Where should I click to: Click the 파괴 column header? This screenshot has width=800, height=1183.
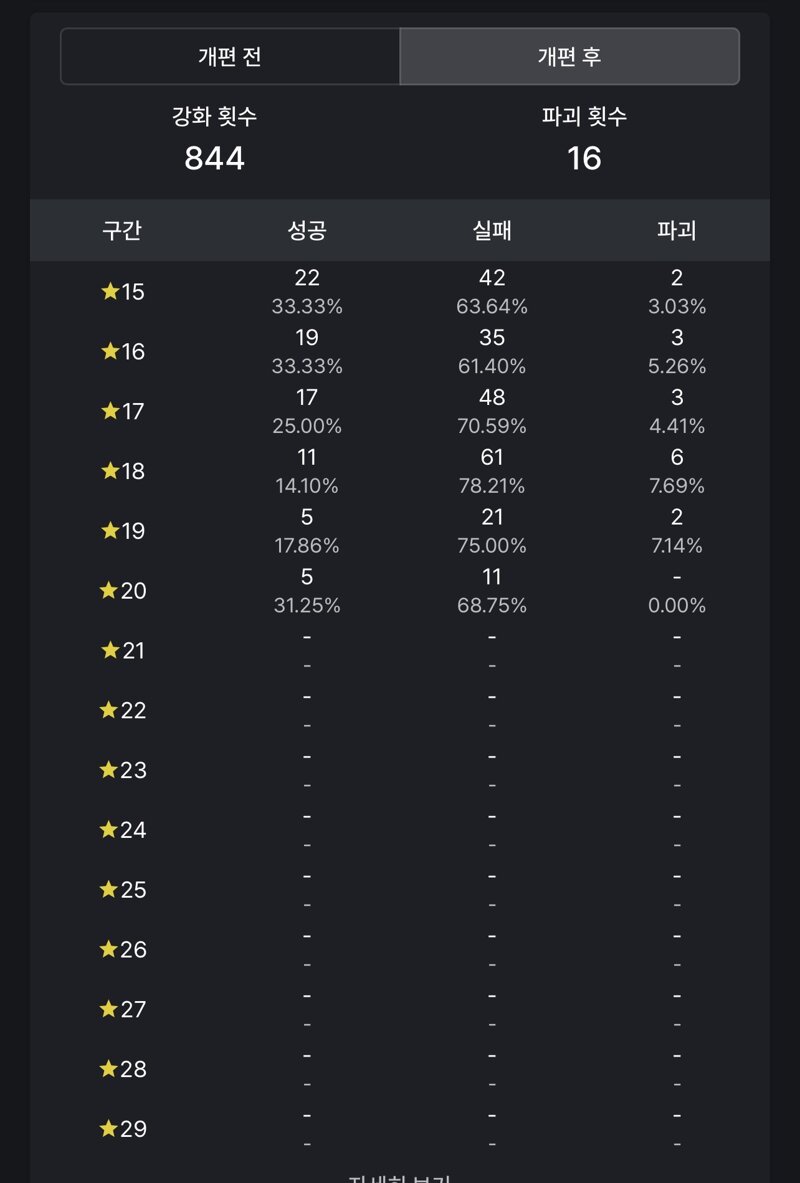pos(677,230)
